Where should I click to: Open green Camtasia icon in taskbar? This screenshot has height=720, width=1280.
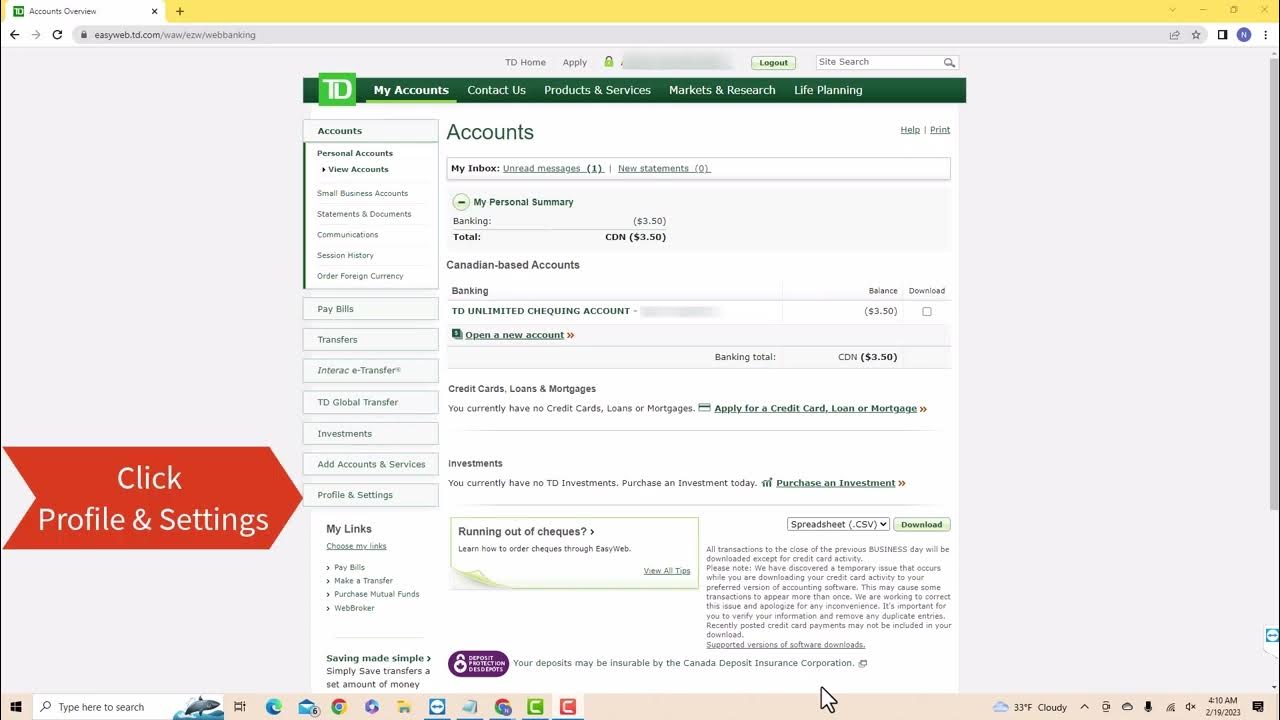[x=535, y=707]
